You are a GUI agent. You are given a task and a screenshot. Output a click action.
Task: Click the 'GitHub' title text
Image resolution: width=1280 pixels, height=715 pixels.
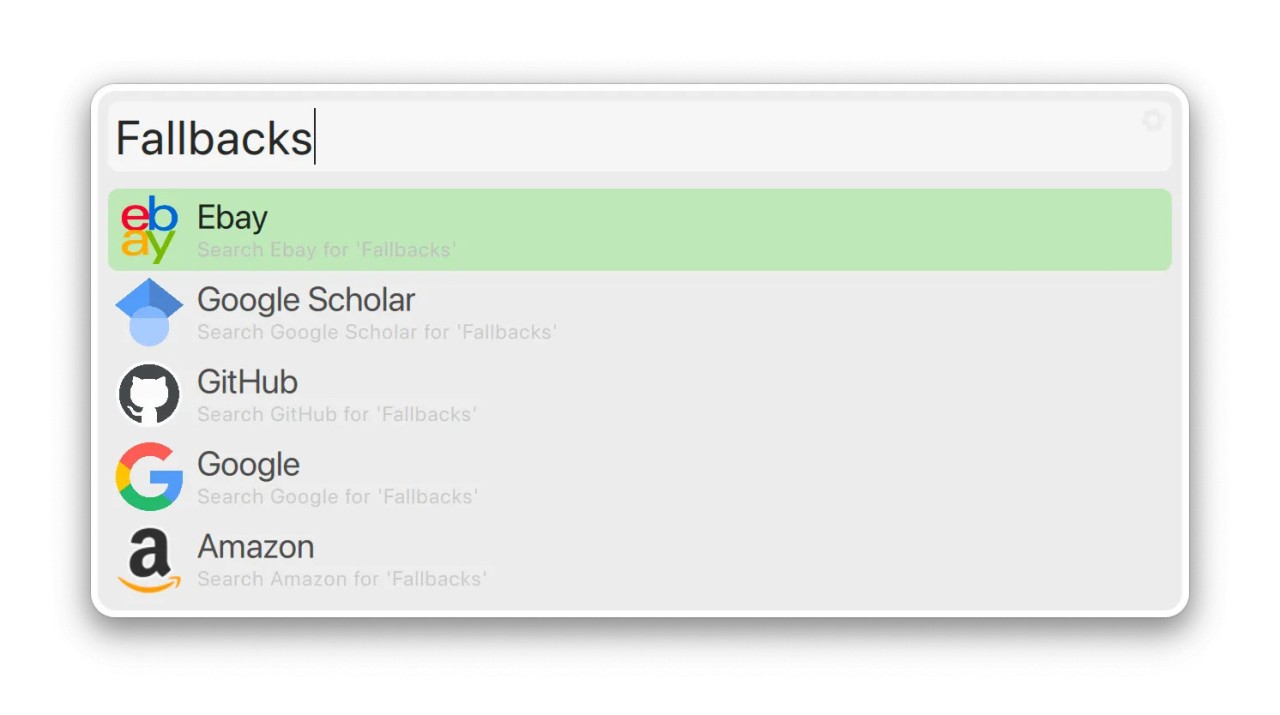click(x=247, y=382)
